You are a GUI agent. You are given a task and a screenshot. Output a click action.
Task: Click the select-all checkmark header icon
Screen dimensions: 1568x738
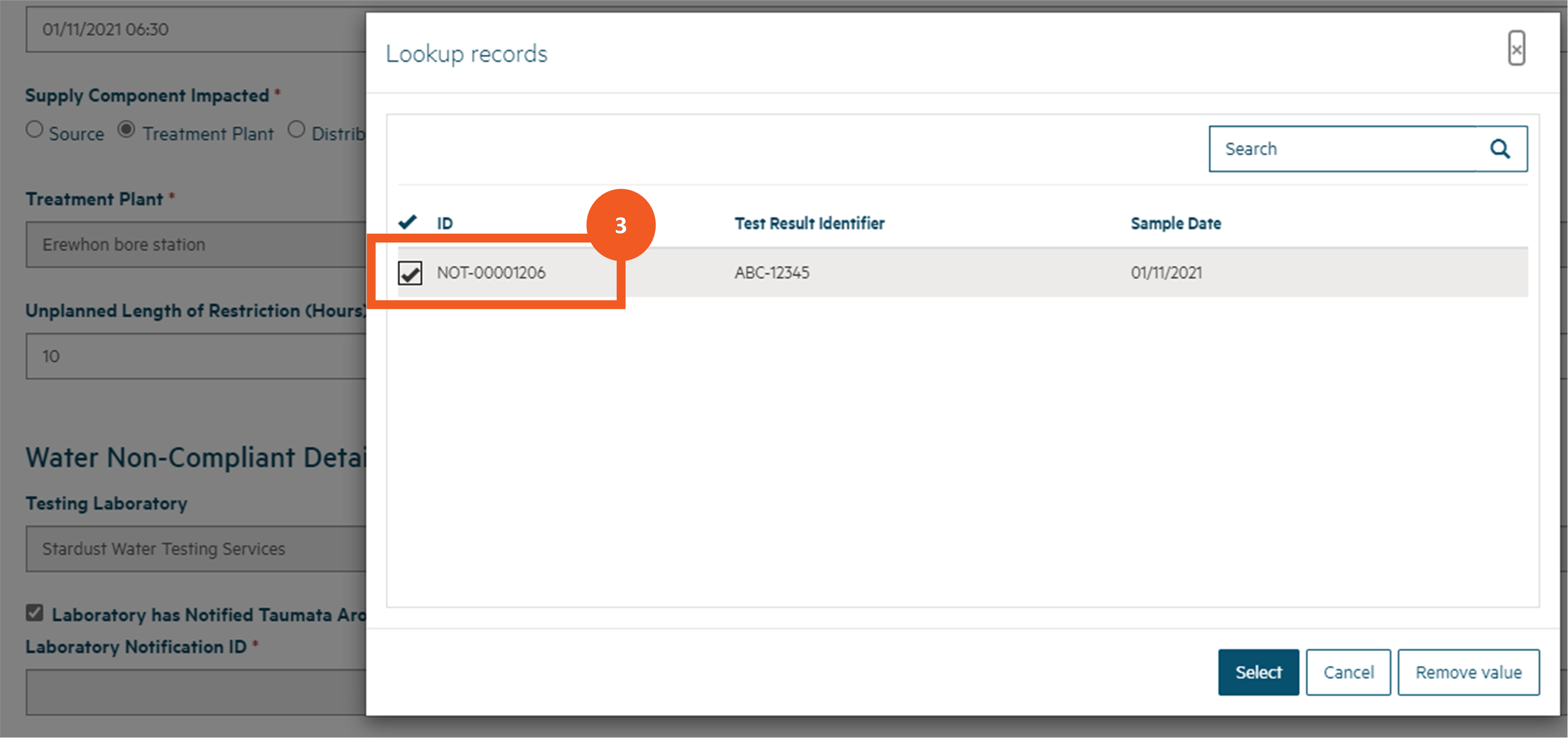[407, 222]
